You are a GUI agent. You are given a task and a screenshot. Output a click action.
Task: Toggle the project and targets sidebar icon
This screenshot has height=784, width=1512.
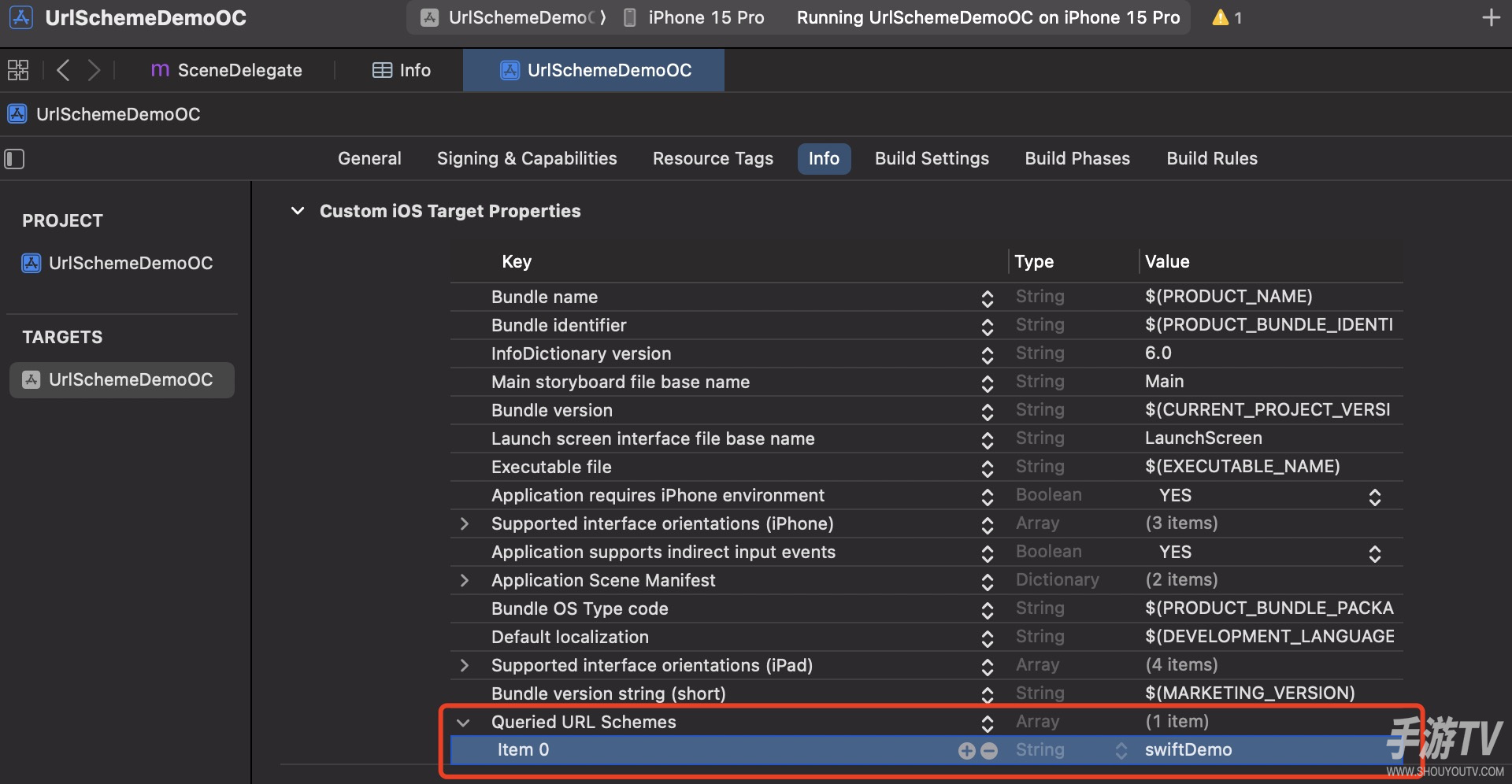click(14, 159)
